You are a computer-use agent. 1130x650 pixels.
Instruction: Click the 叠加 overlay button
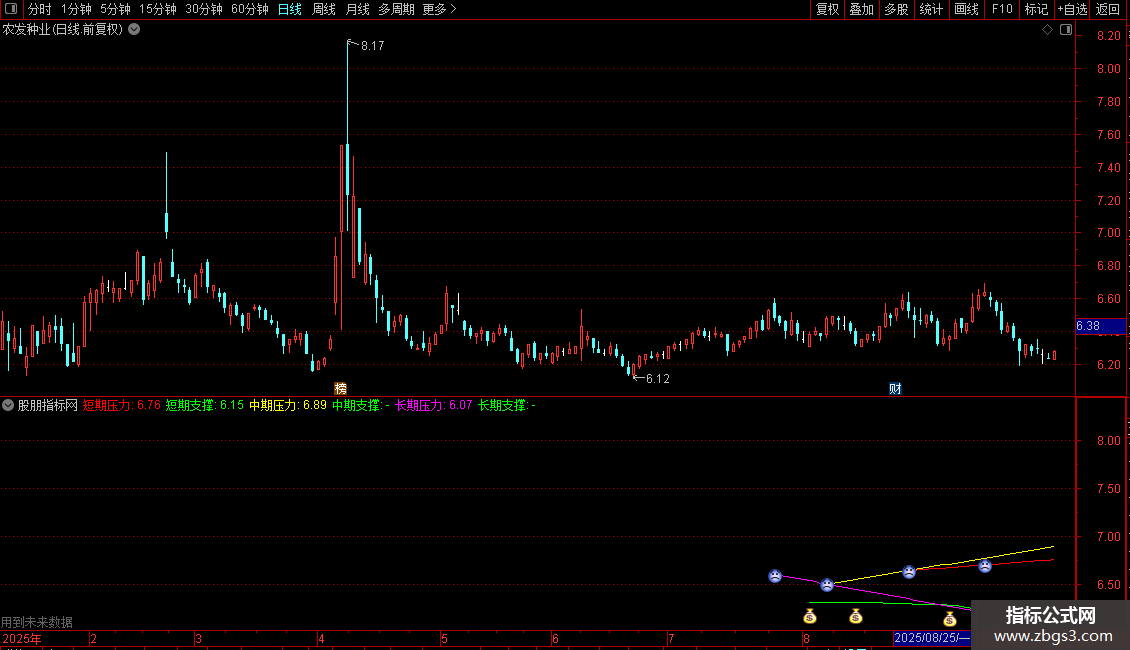coord(861,9)
